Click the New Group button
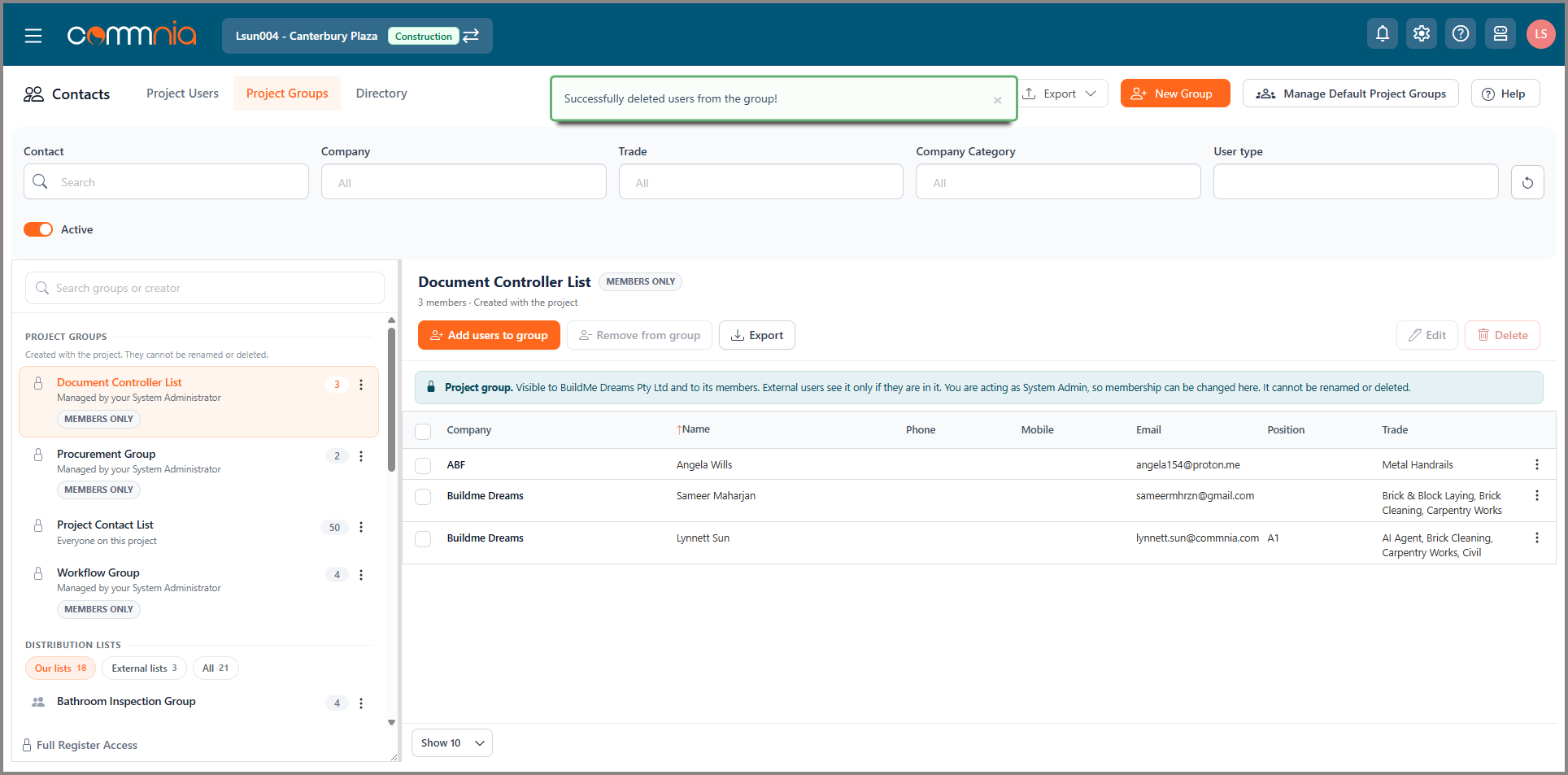The height and width of the screenshot is (775, 1568). (x=1175, y=94)
